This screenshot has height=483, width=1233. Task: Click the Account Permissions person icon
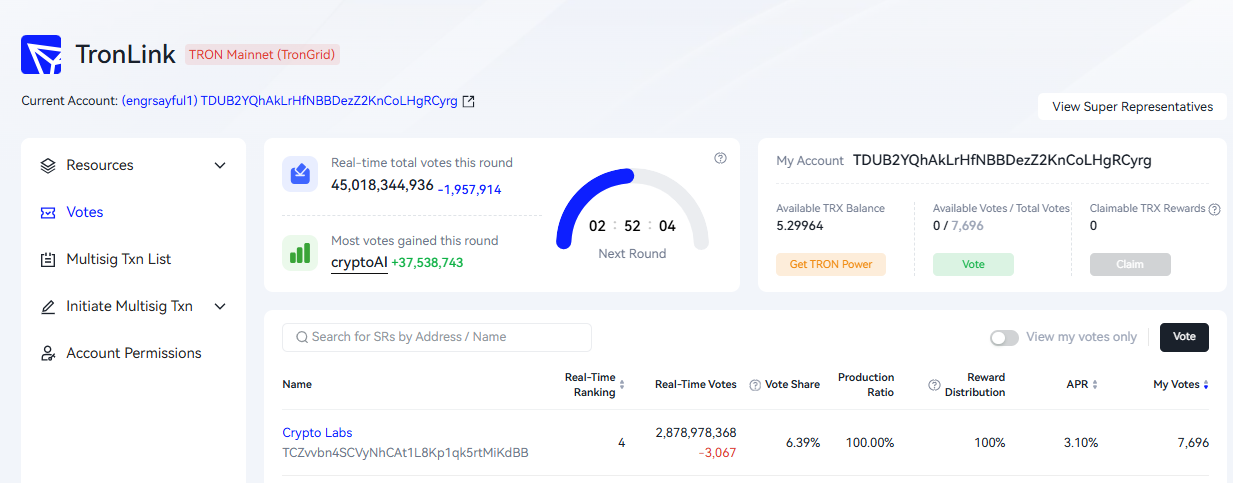pos(48,354)
